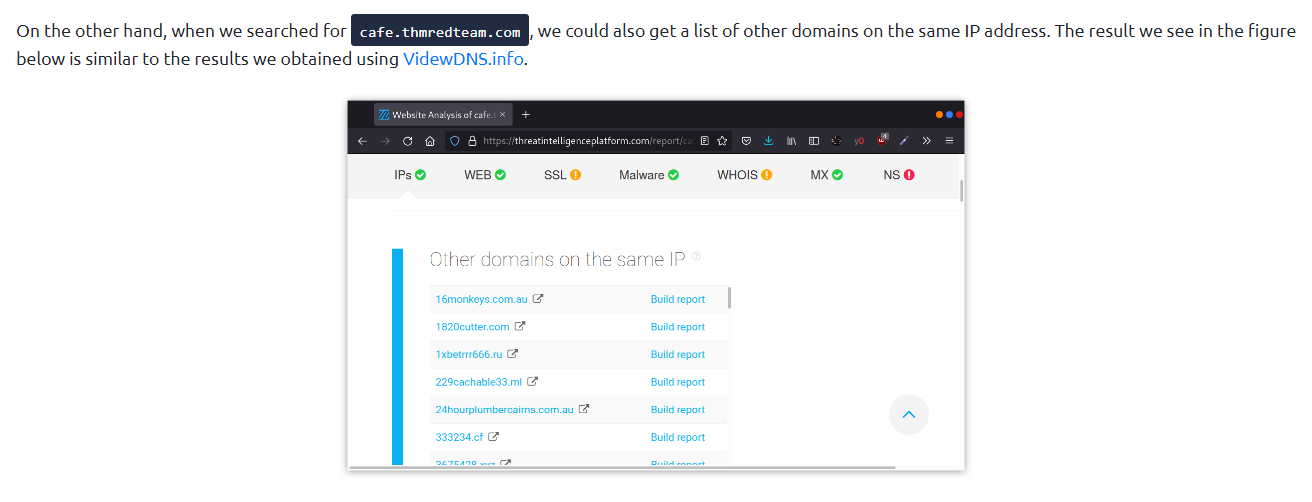Click the domain list scrollbar thumb
The height and width of the screenshot is (502, 1312).
pos(729,297)
